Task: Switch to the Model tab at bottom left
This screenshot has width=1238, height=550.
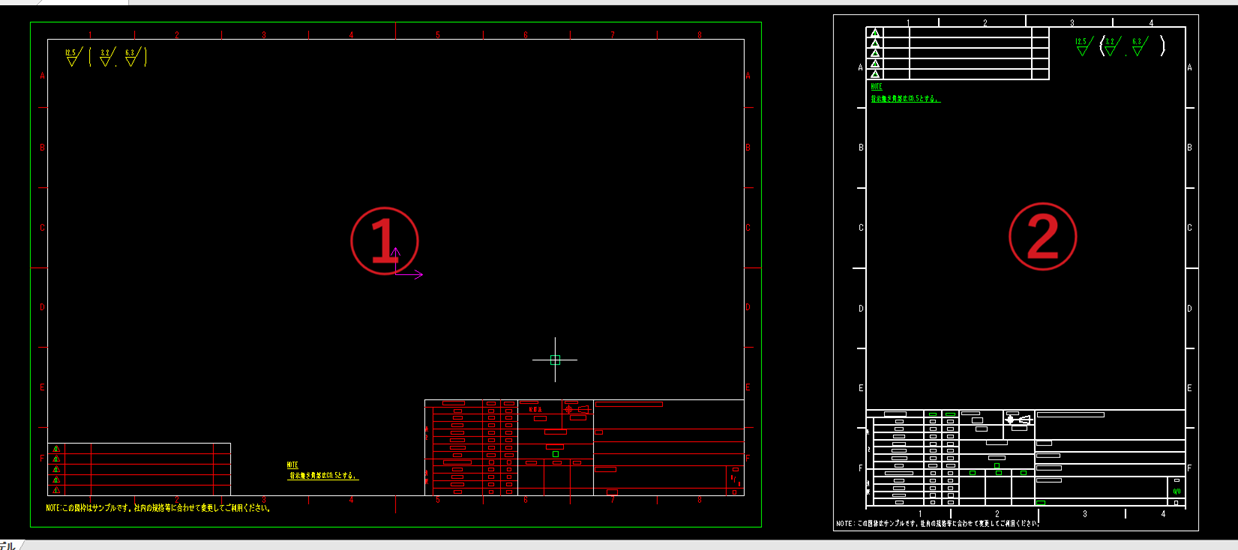Action: 8,545
